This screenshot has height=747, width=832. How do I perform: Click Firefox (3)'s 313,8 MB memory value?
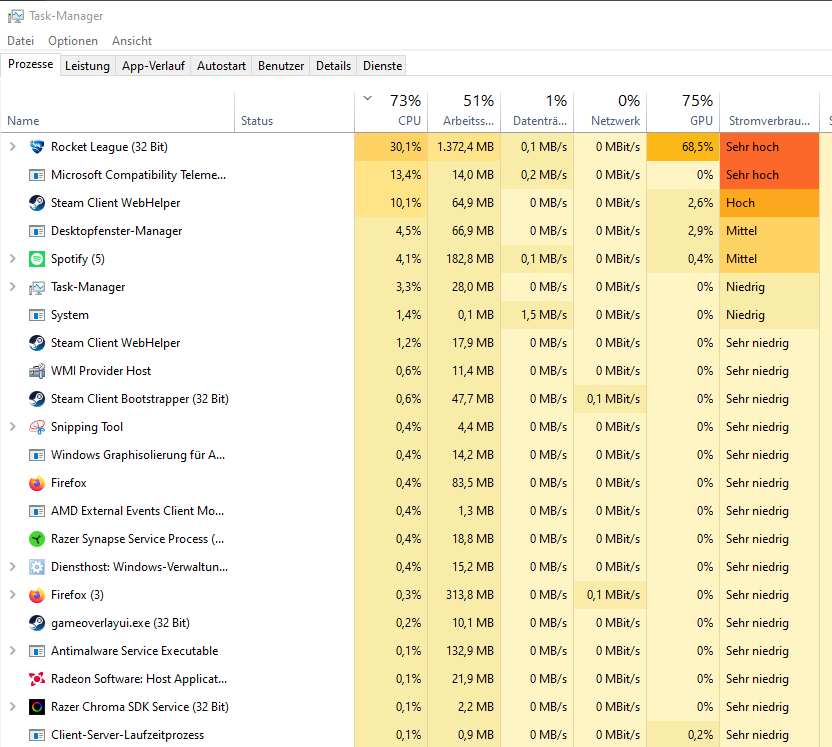pos(464,595)
